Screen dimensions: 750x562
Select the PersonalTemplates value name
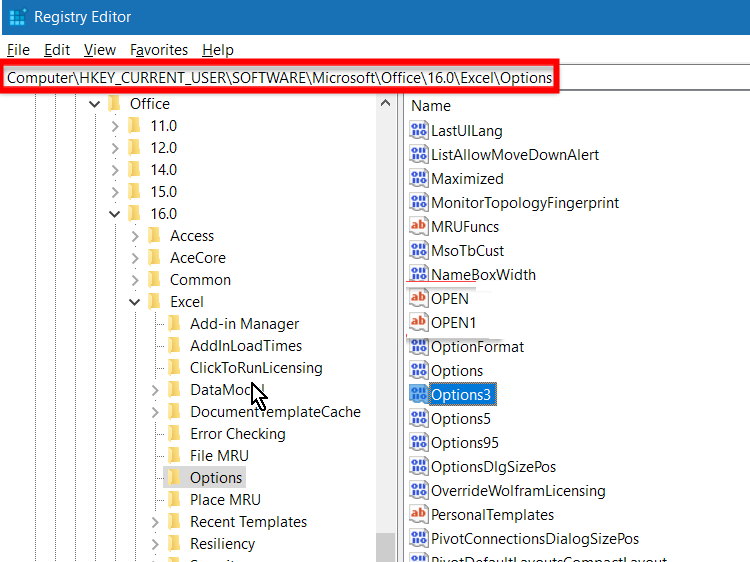tap(492, 515)
